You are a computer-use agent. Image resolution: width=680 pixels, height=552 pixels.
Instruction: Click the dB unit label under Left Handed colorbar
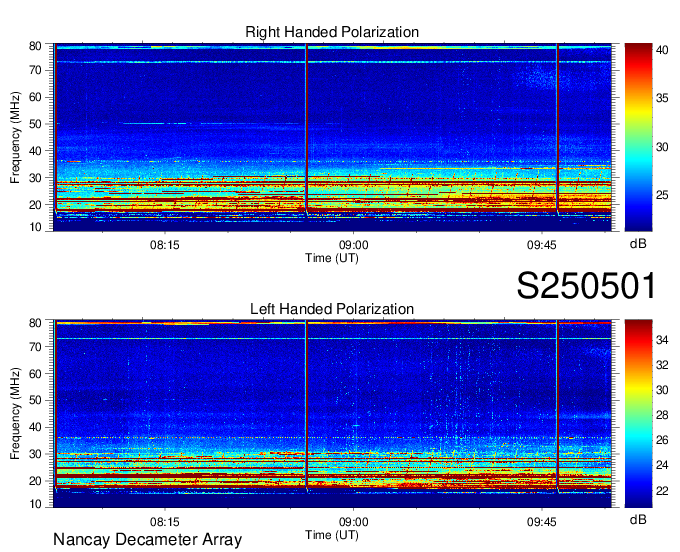(x=638, y=520)
